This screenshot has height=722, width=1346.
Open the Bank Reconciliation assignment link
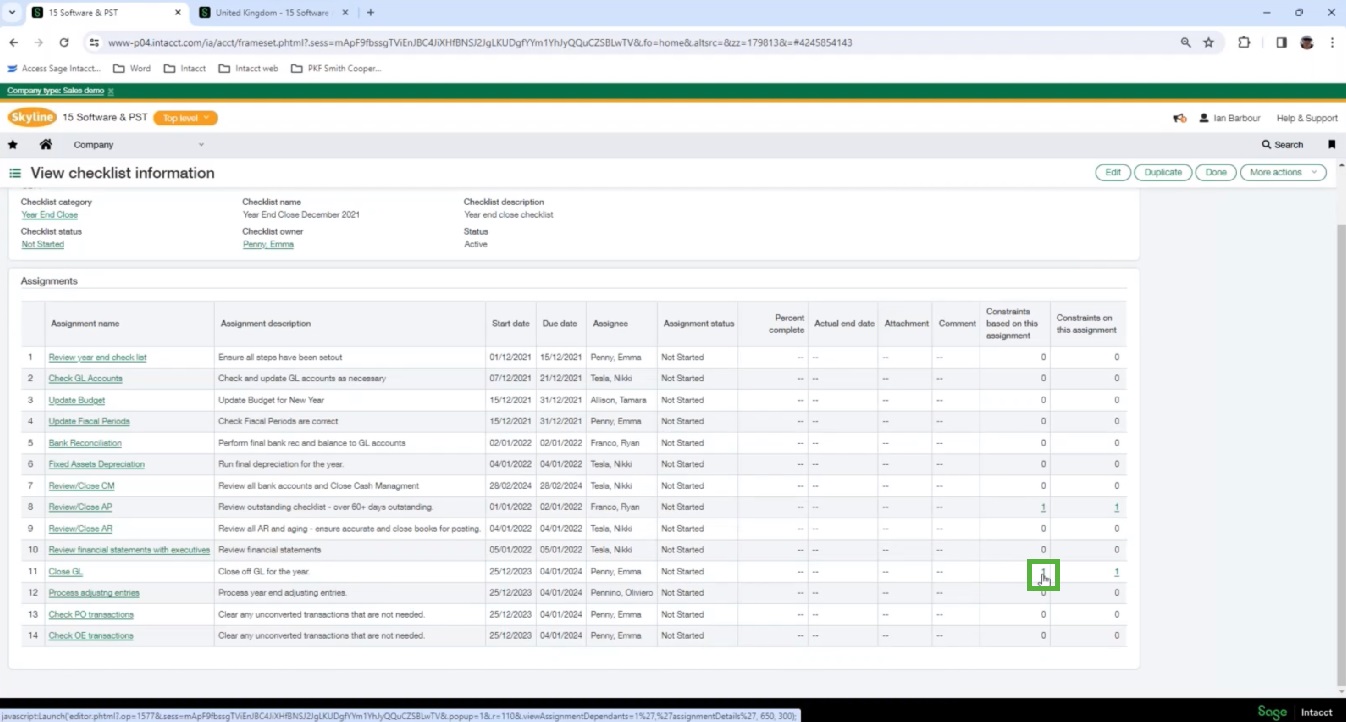85,443
